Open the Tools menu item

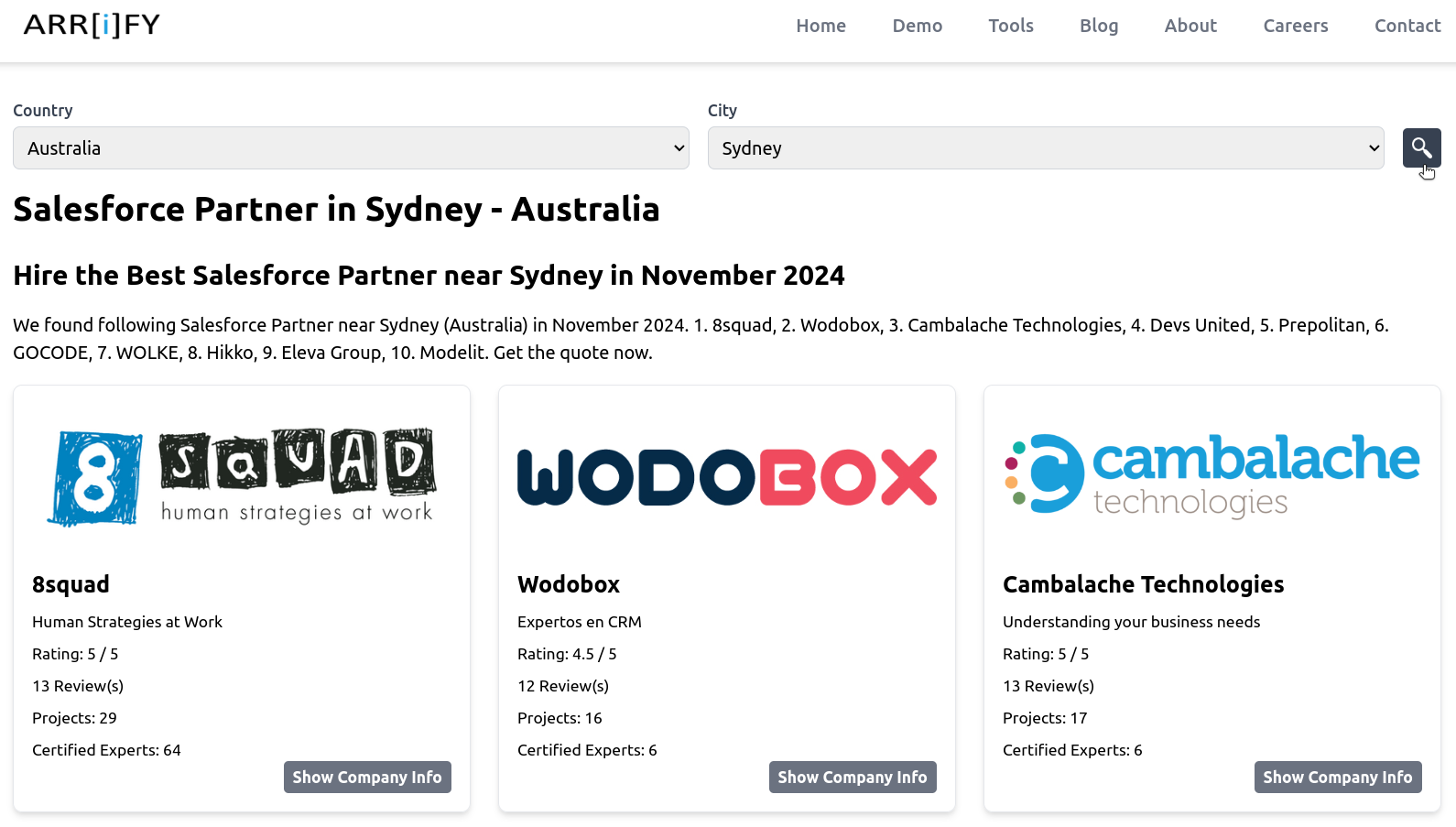(1010, 26)
